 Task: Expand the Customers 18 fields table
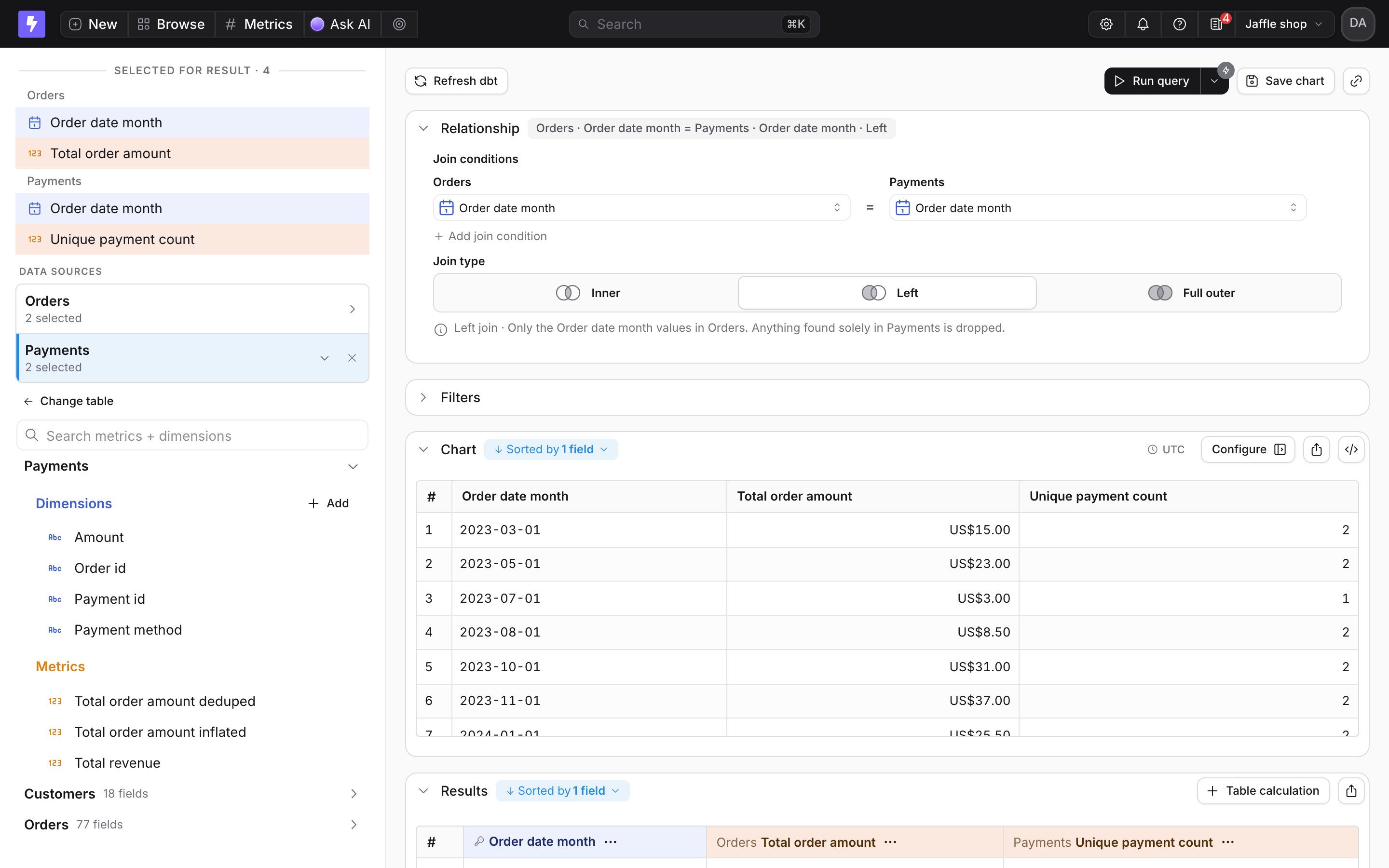[192, 794]
